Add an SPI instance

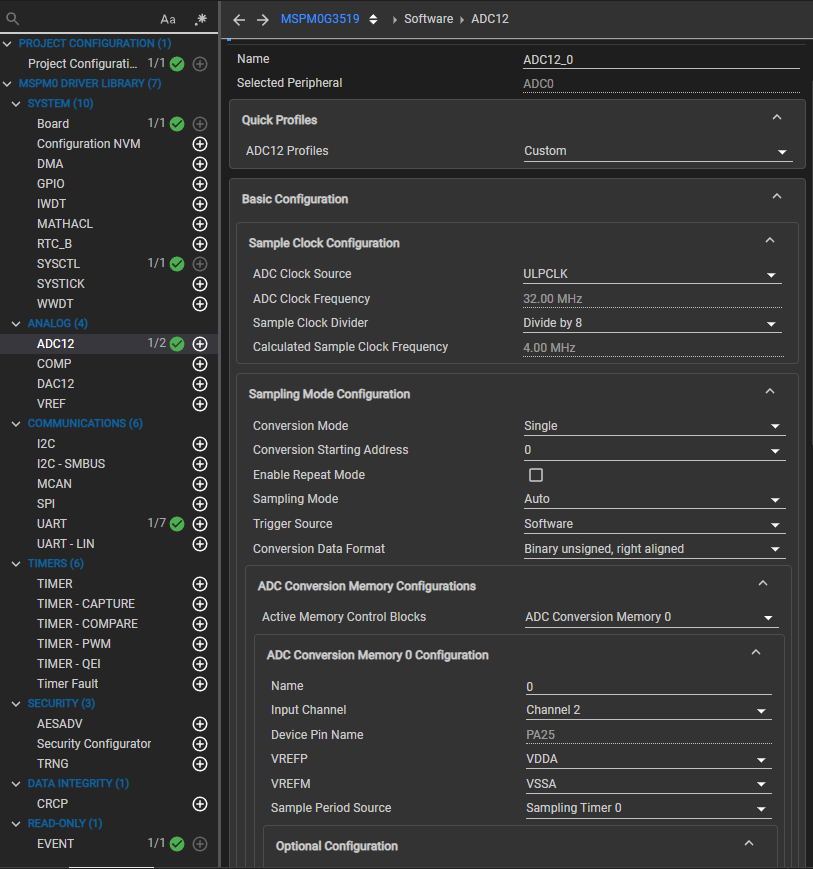pos(200,504)
